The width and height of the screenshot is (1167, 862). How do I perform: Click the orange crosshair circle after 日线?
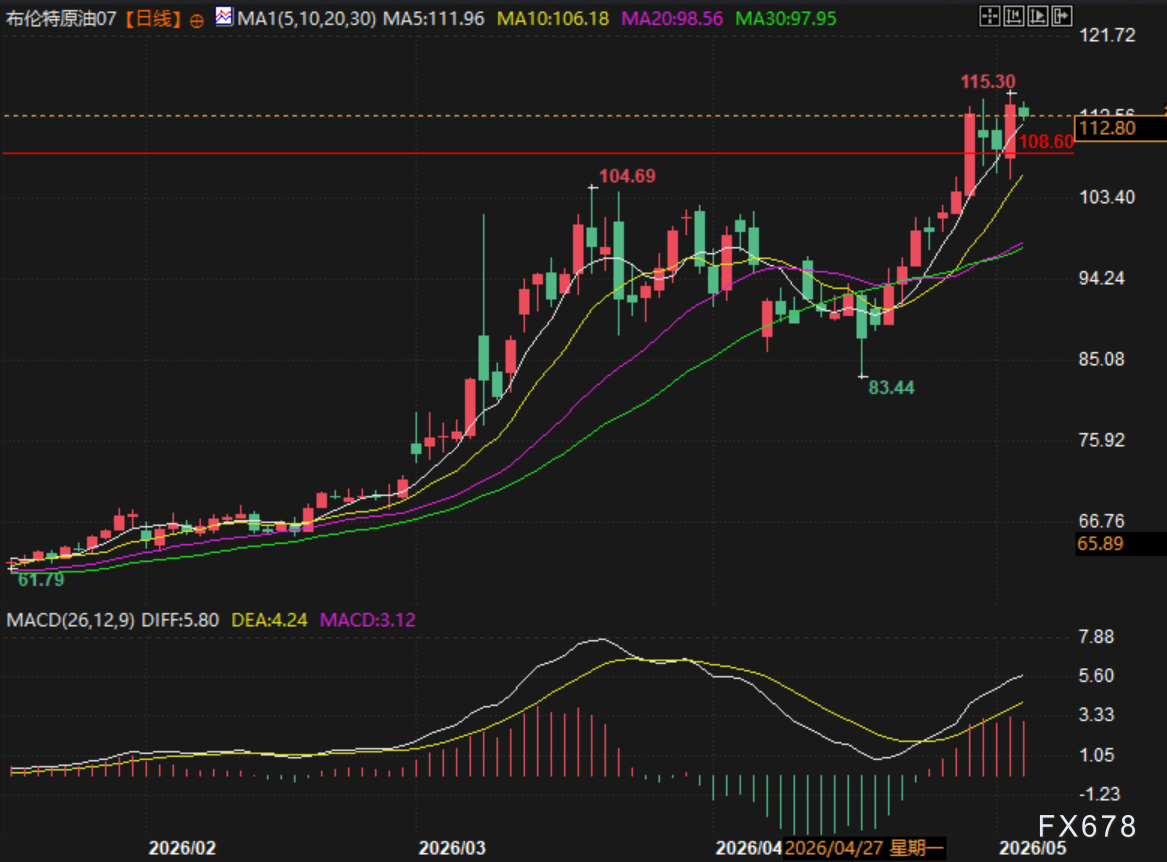tap(196, 21)
